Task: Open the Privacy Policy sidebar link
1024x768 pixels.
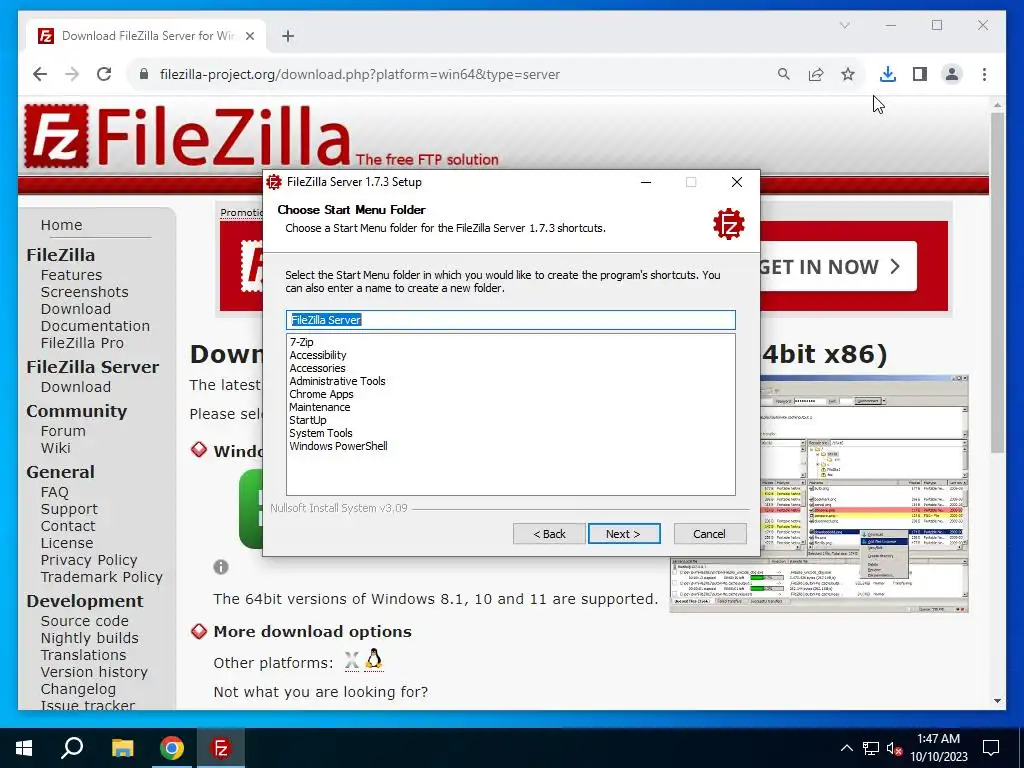Action: [89, 560]
